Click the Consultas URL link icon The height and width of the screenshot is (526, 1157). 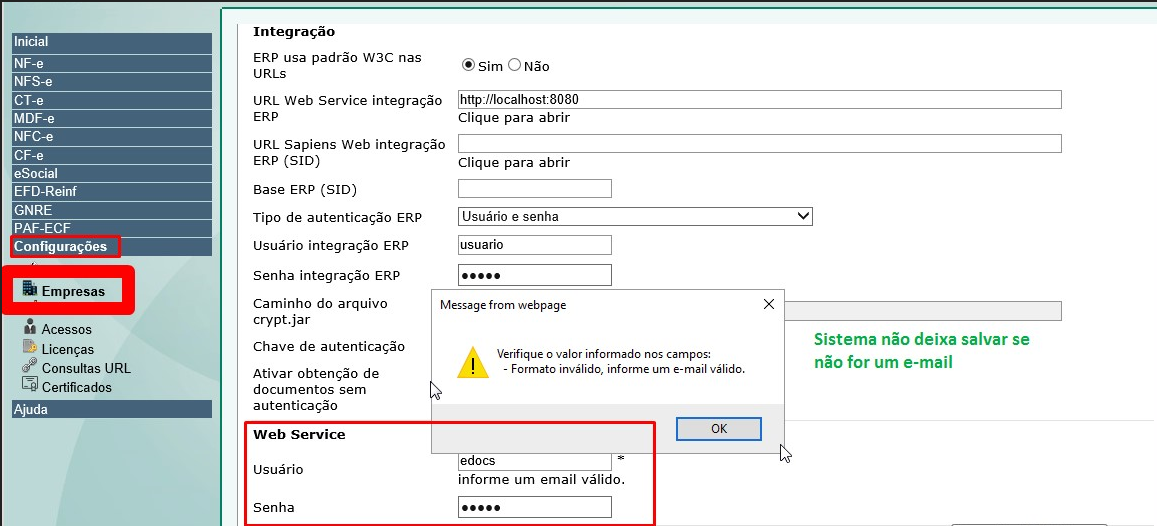point(30,368)
